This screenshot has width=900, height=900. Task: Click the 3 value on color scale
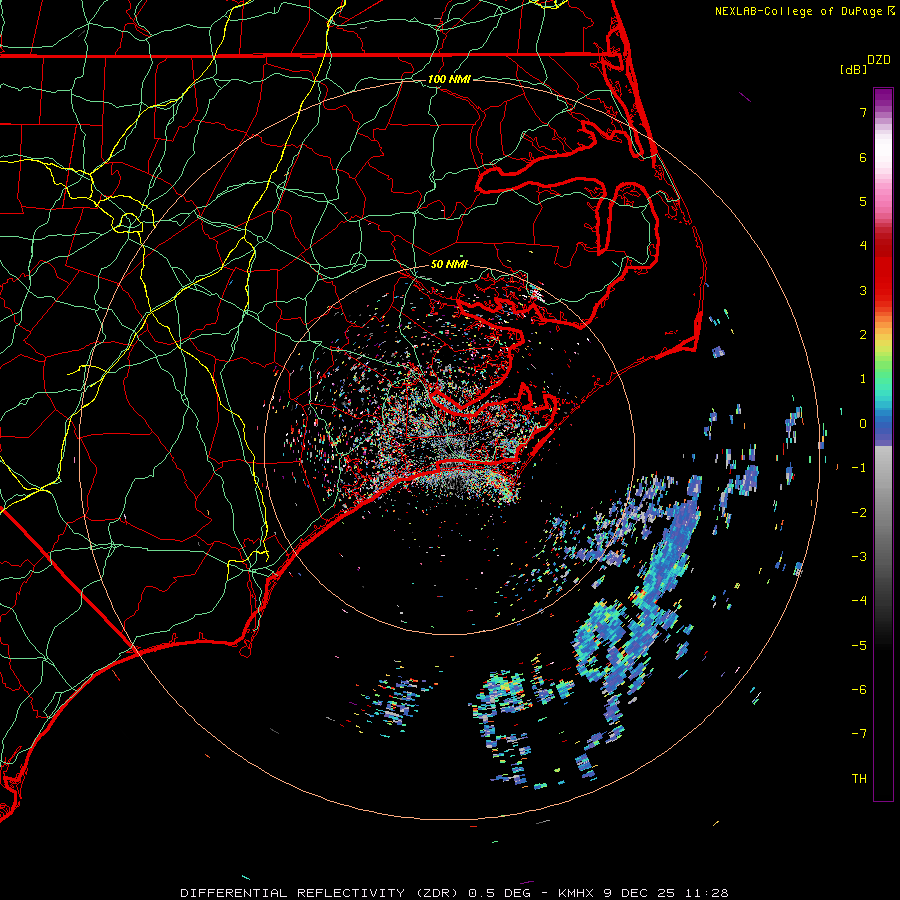[x=863, y=290]
